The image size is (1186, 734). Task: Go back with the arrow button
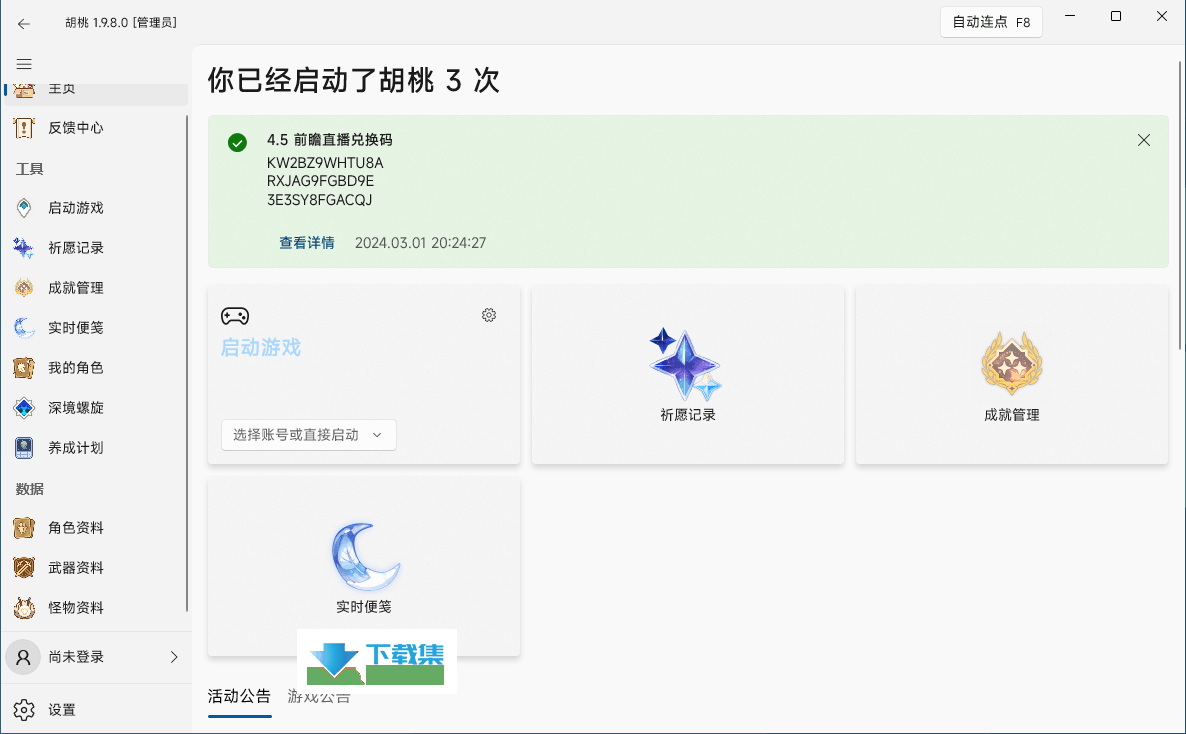pyautogui.click(x=23, y=23)
